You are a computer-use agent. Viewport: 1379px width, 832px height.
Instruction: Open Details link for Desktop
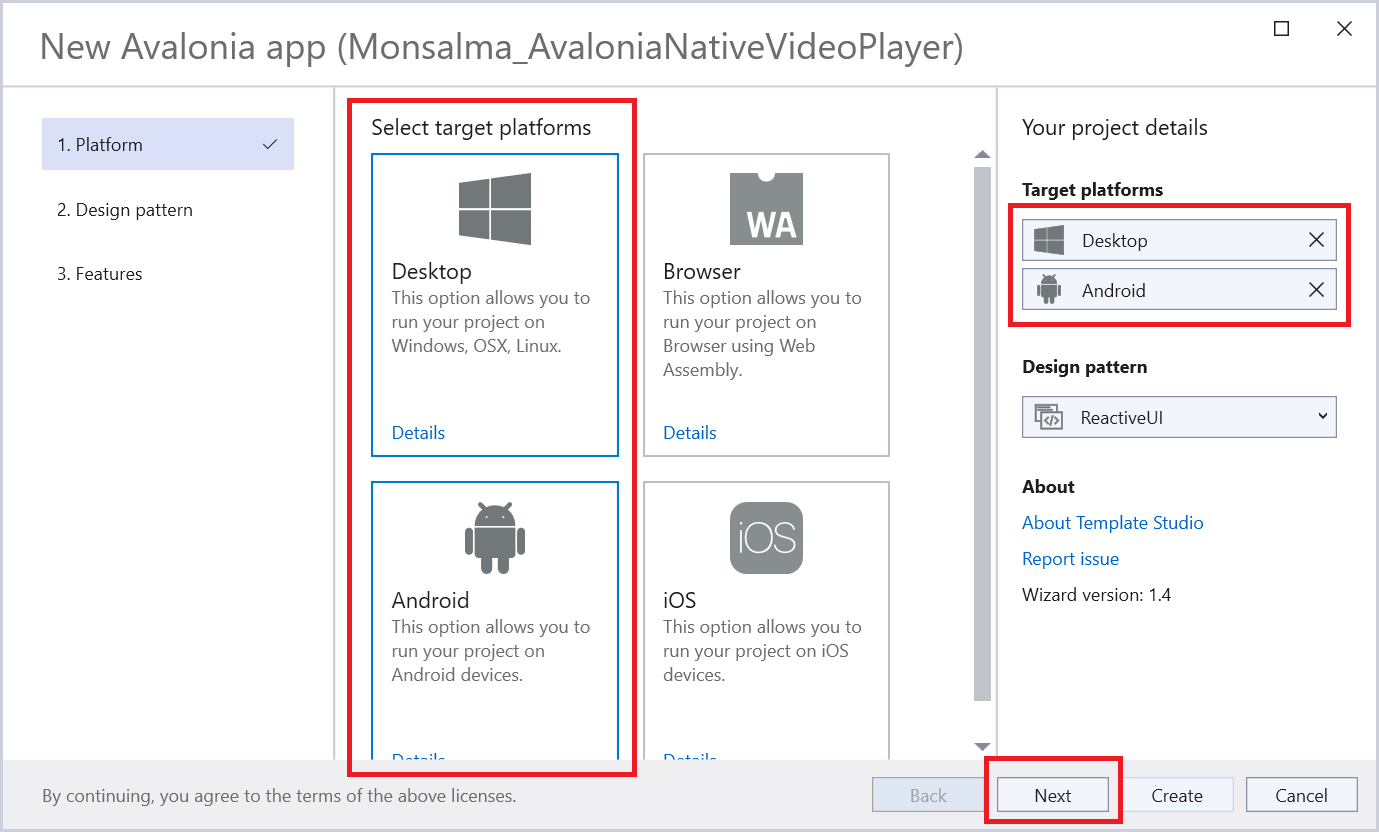point(418,433)
